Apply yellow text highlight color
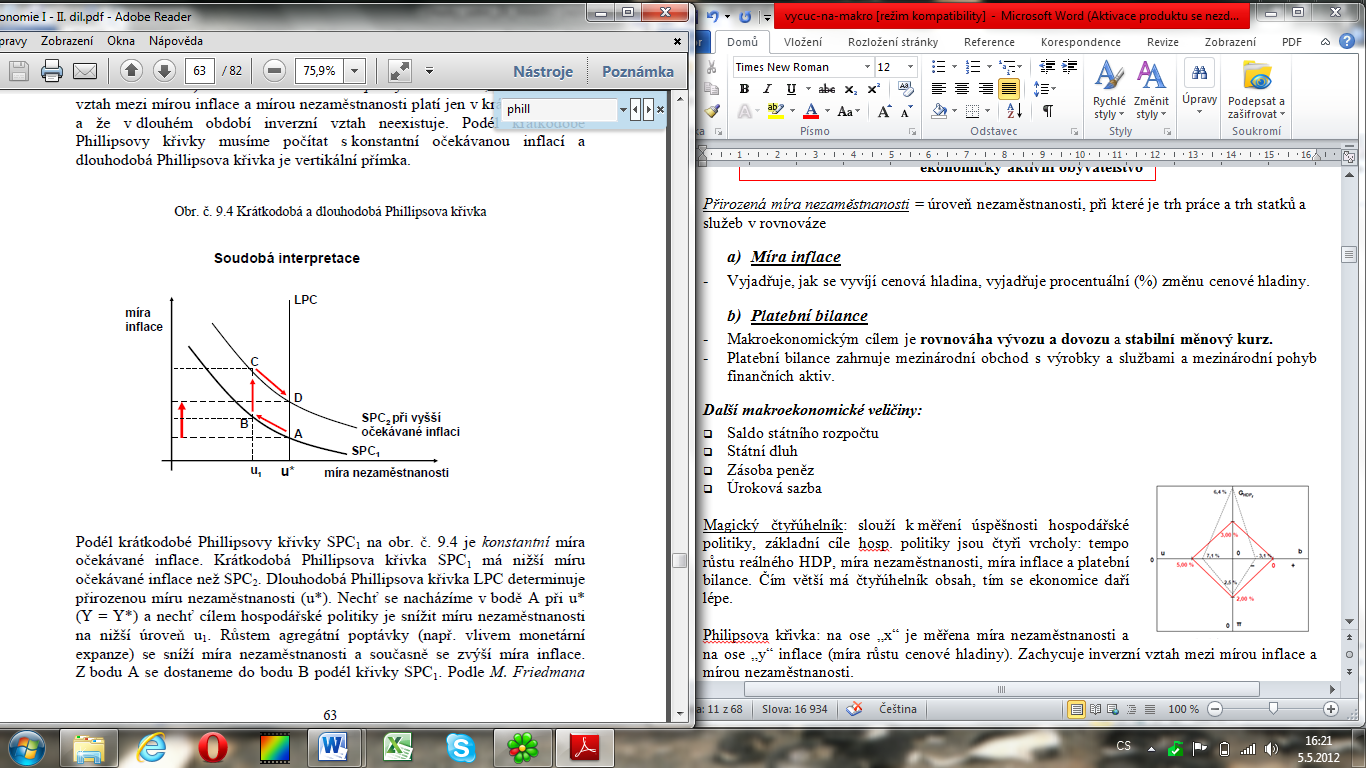The width and height of the screenshot is (1366, 768). coord(776,111)
